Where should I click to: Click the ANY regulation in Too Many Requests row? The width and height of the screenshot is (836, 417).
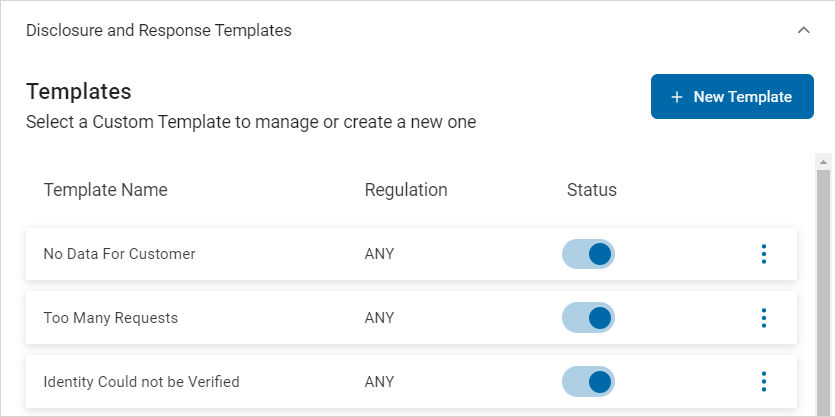(379, 318)
